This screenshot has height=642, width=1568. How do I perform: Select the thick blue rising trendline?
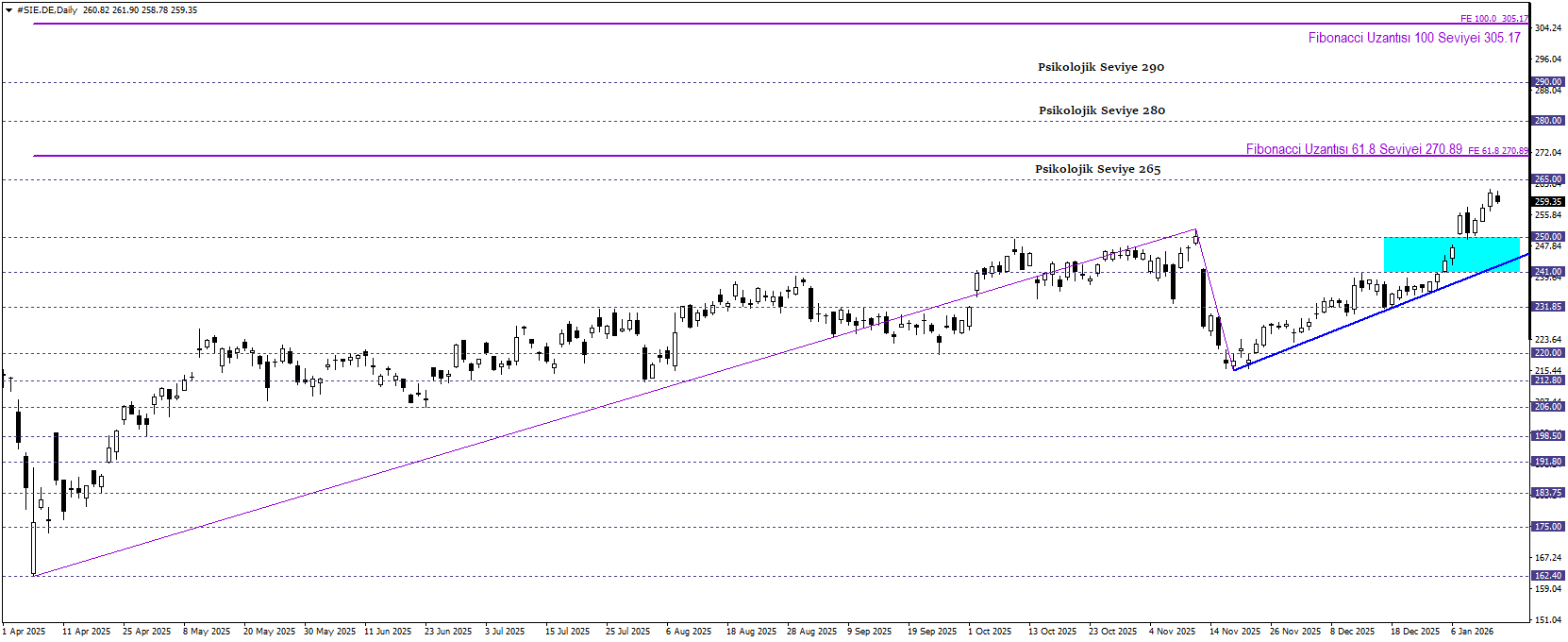point(1381,313)
